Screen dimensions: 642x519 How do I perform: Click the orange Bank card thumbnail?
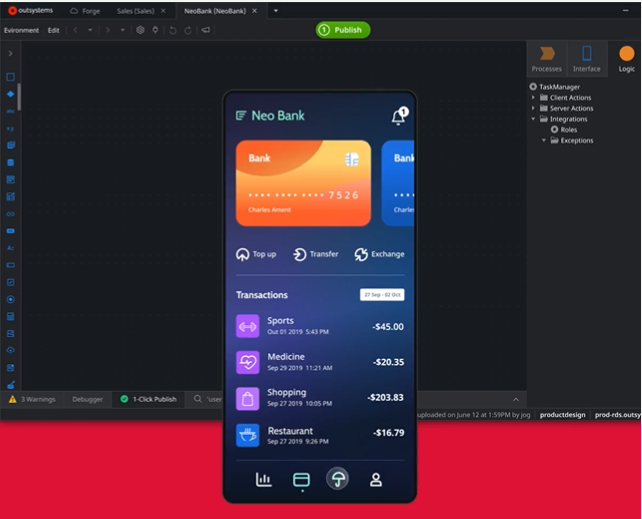303,182
